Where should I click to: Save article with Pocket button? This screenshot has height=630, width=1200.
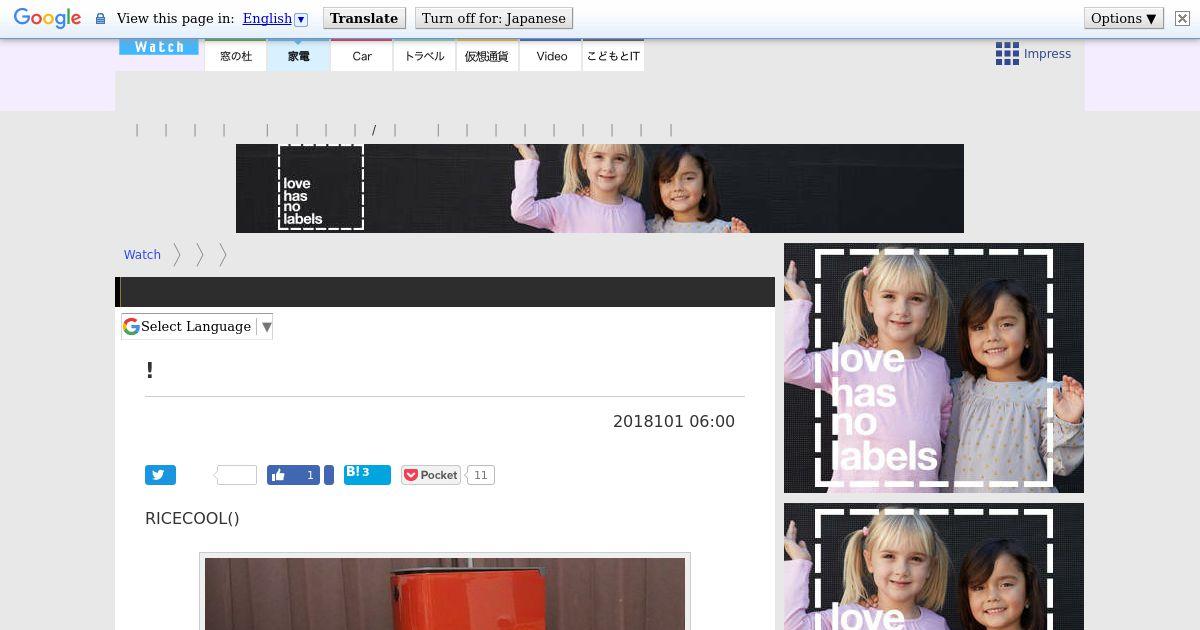pos(431,475)
